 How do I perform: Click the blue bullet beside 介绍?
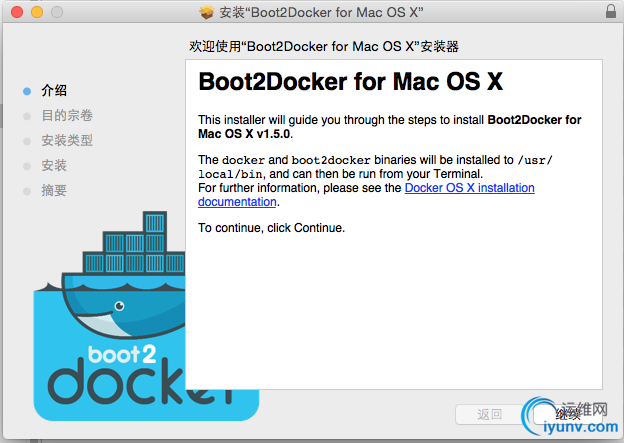tap(27, 91)
